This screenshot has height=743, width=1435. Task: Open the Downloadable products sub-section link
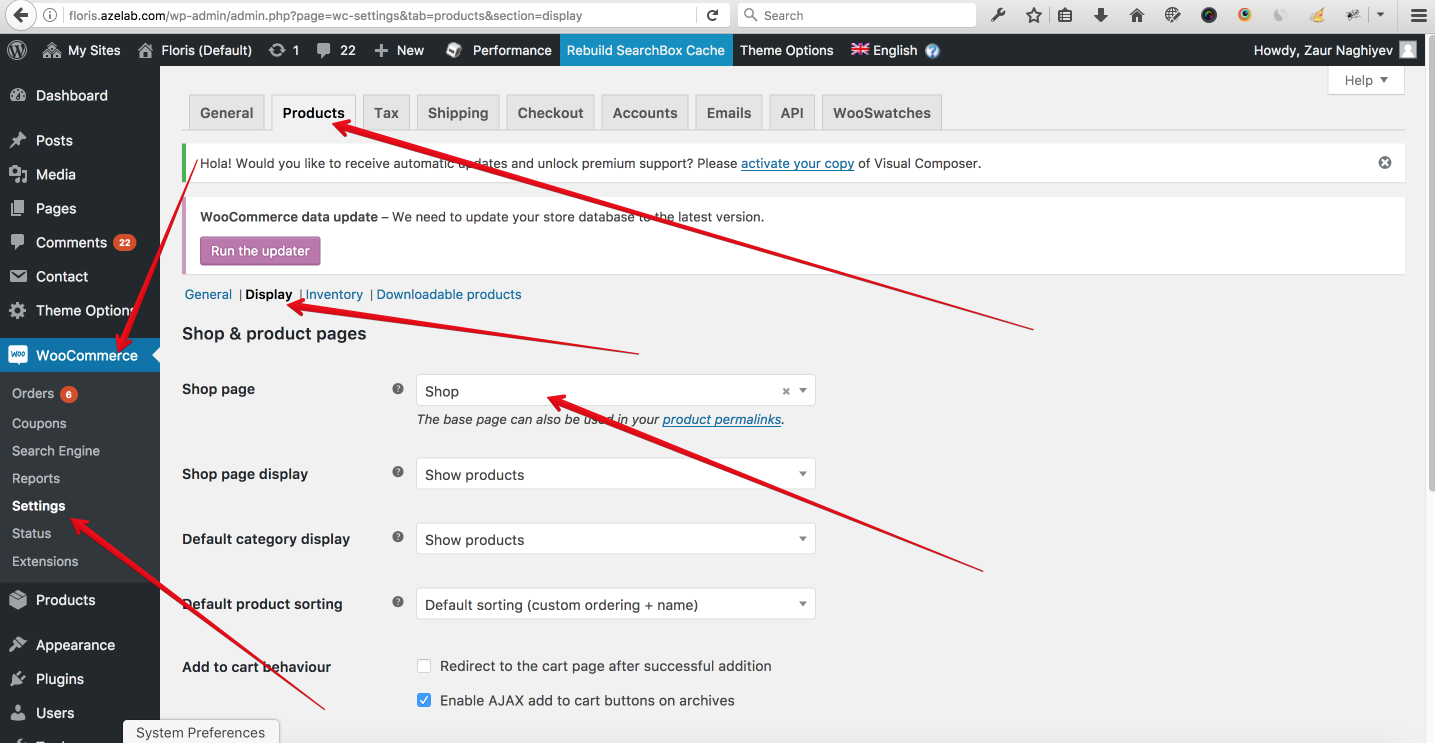[449, 294]
